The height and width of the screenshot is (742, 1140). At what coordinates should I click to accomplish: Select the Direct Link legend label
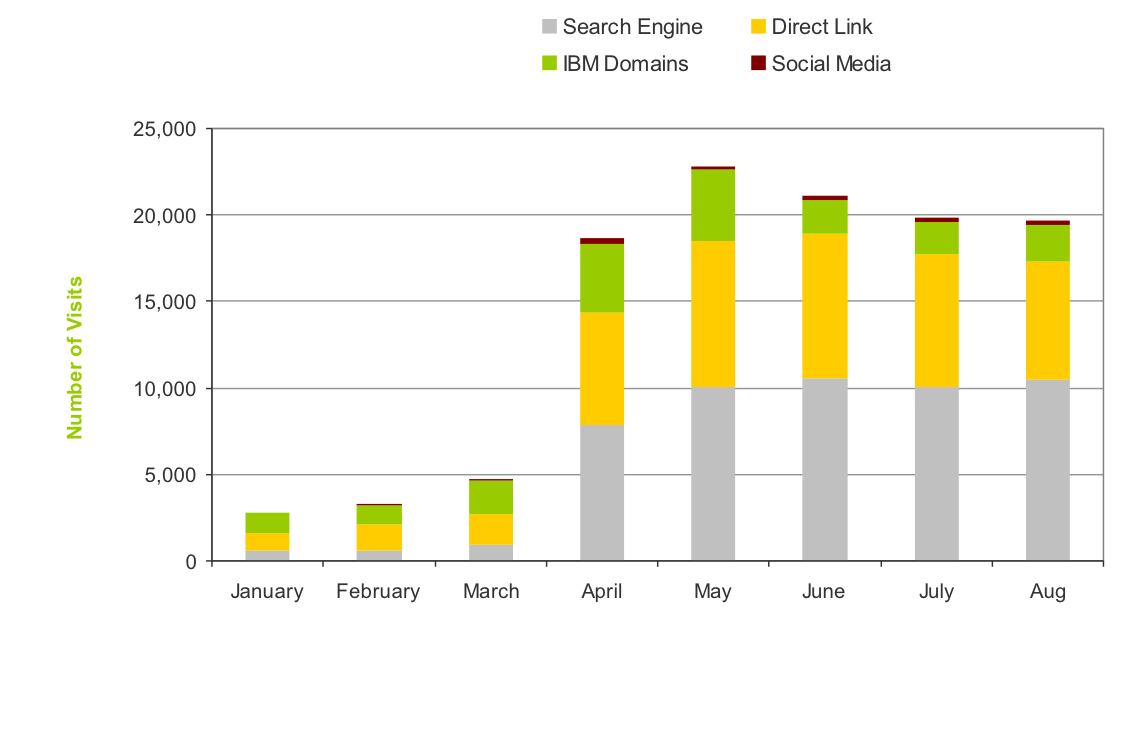tap(822, 27)
